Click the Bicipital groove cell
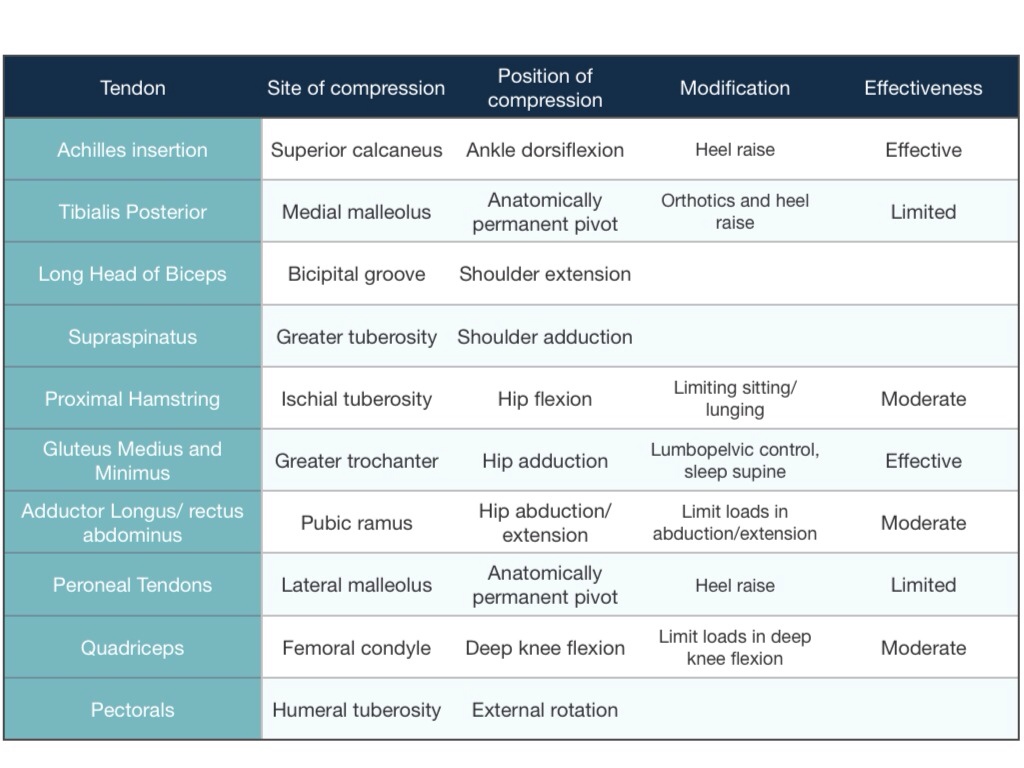Viewport: 1024px width, 768px height. (356, 274)
